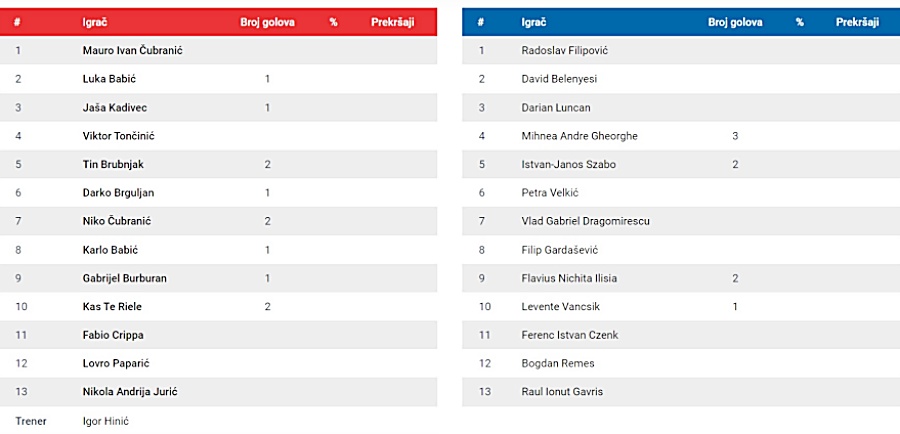The width and height of the screenshot is (900, 434).
Task: Select Raul Ionut Gavris row
Action: 681,392
